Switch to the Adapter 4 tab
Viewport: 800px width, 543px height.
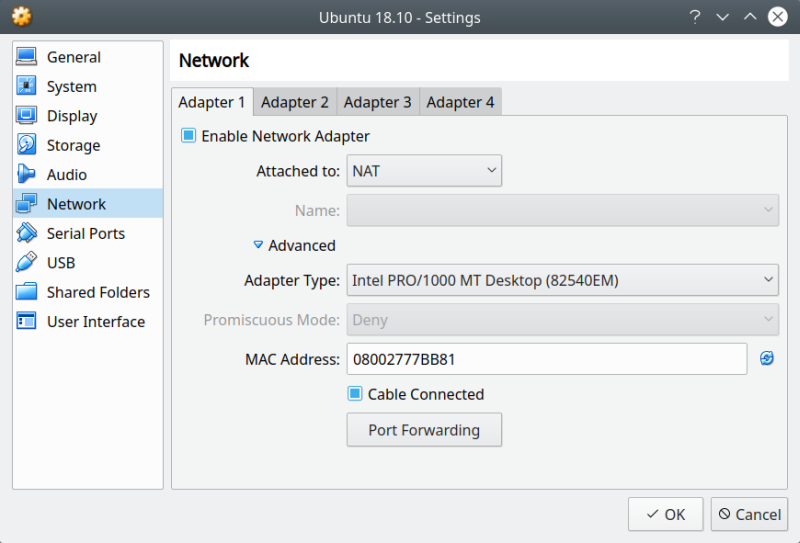460,102
